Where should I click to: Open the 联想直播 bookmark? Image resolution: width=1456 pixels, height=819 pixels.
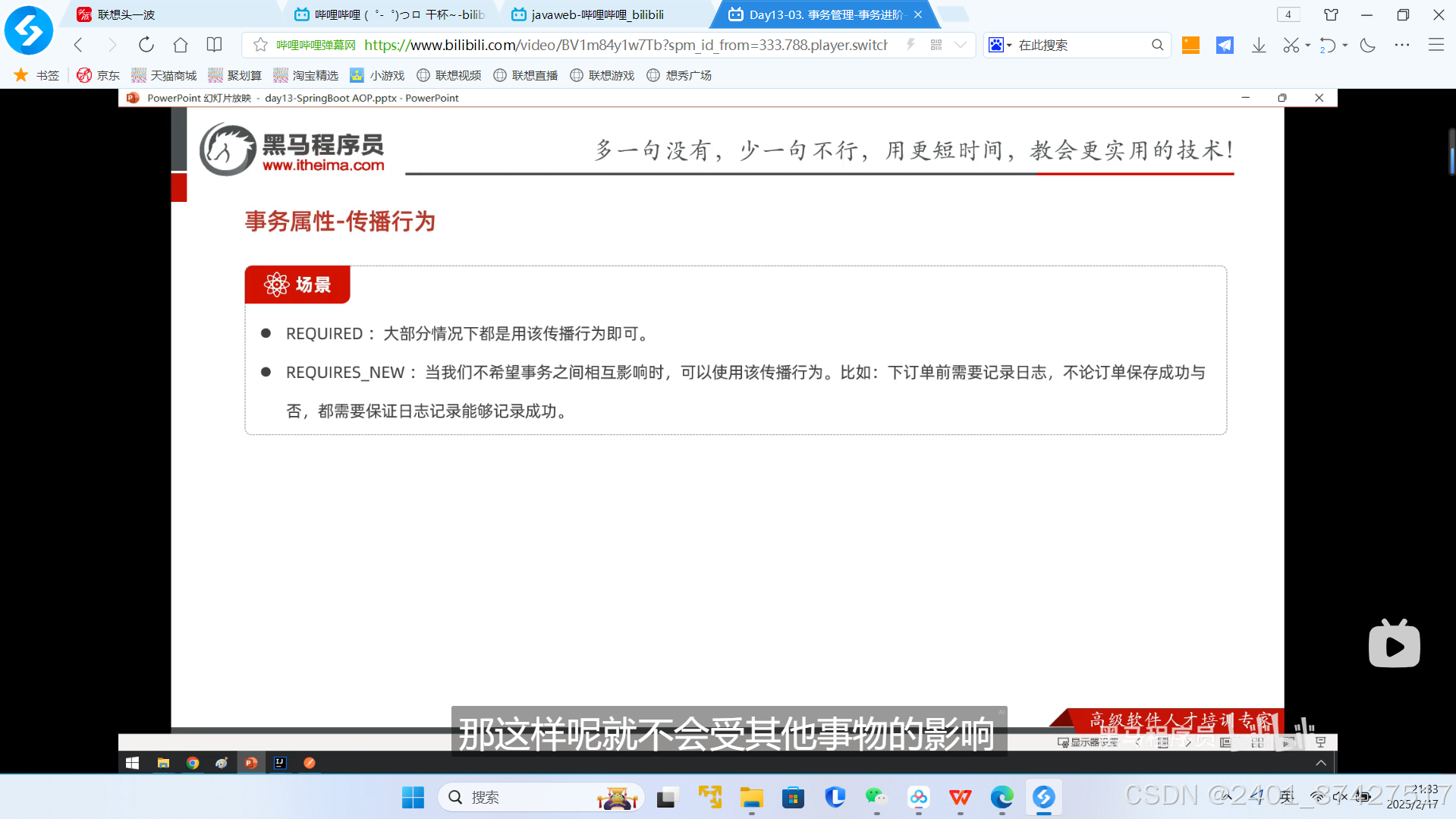(526, 75)
